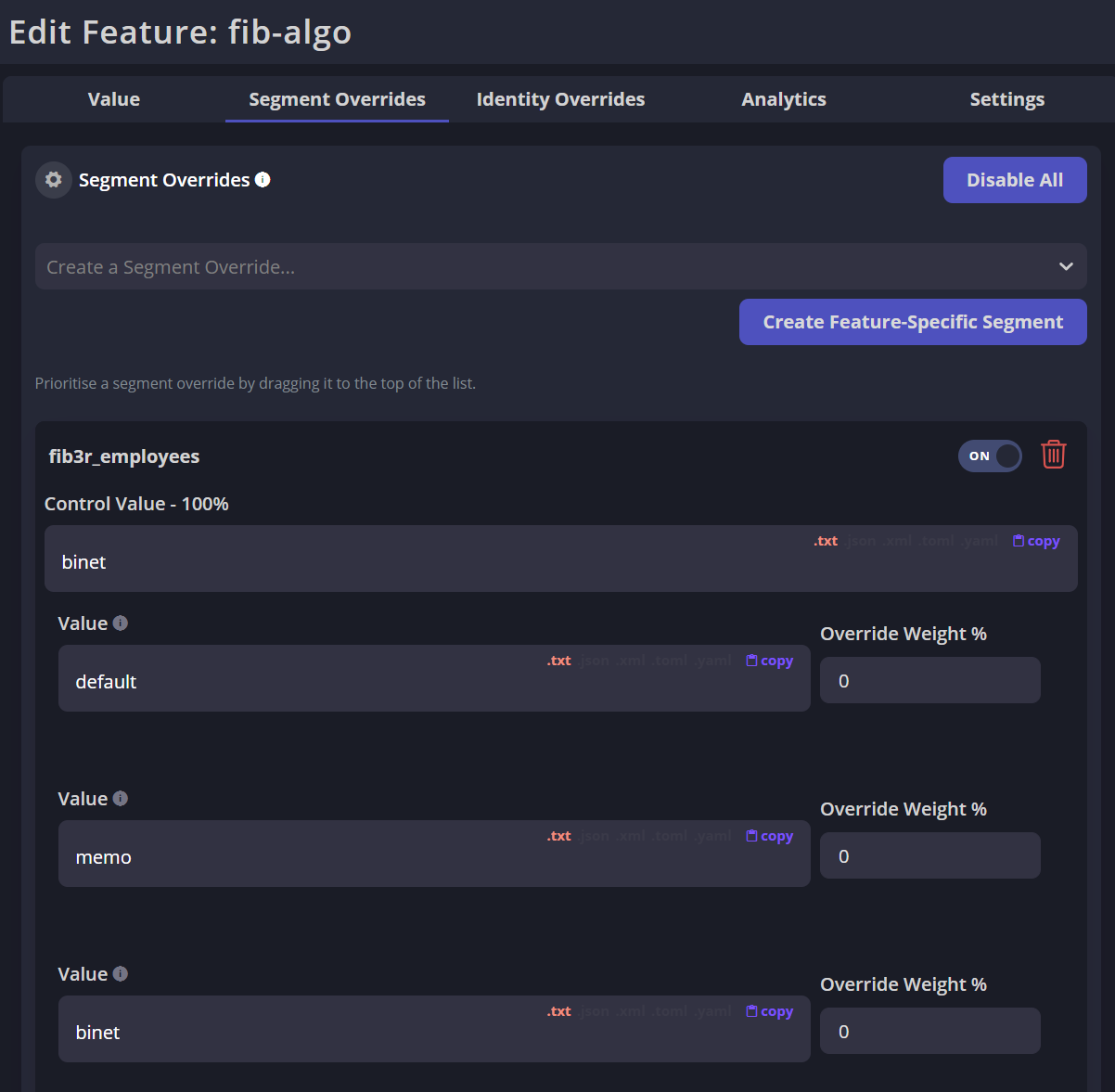Screen dimensions: 1115x1092
Task: Click info icon next to first Value label
Action: [121, 623]
